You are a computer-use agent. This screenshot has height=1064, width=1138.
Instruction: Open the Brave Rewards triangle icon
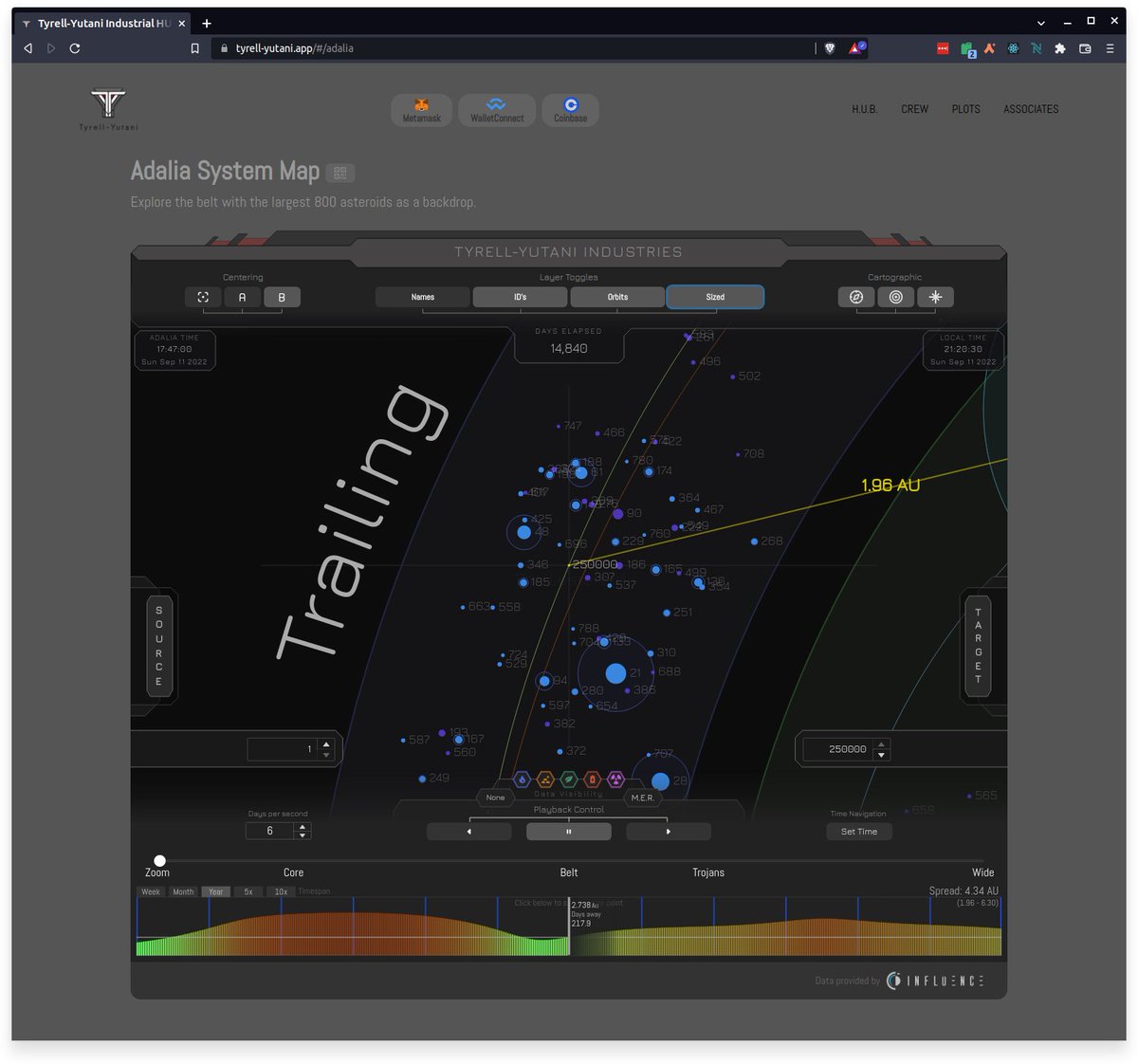(x=855, y=47)
